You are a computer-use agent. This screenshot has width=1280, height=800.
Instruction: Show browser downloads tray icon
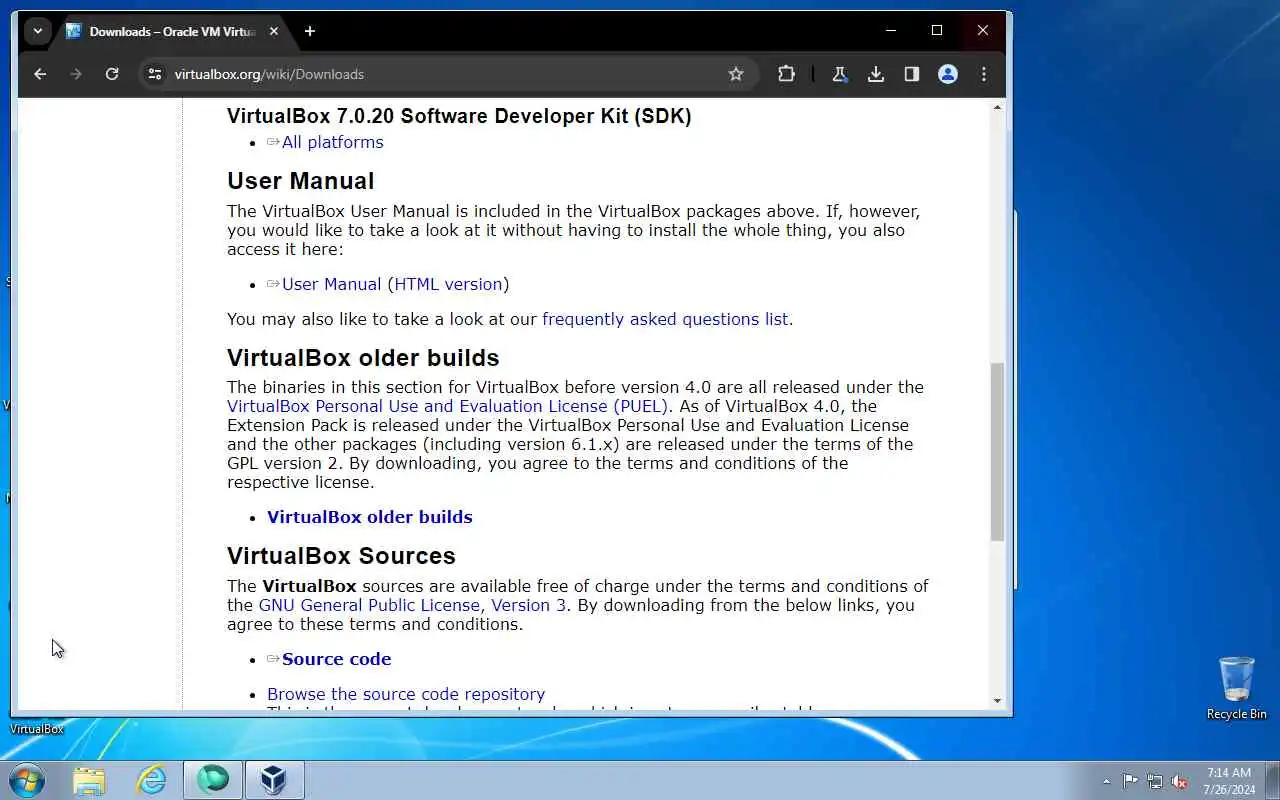875,74
